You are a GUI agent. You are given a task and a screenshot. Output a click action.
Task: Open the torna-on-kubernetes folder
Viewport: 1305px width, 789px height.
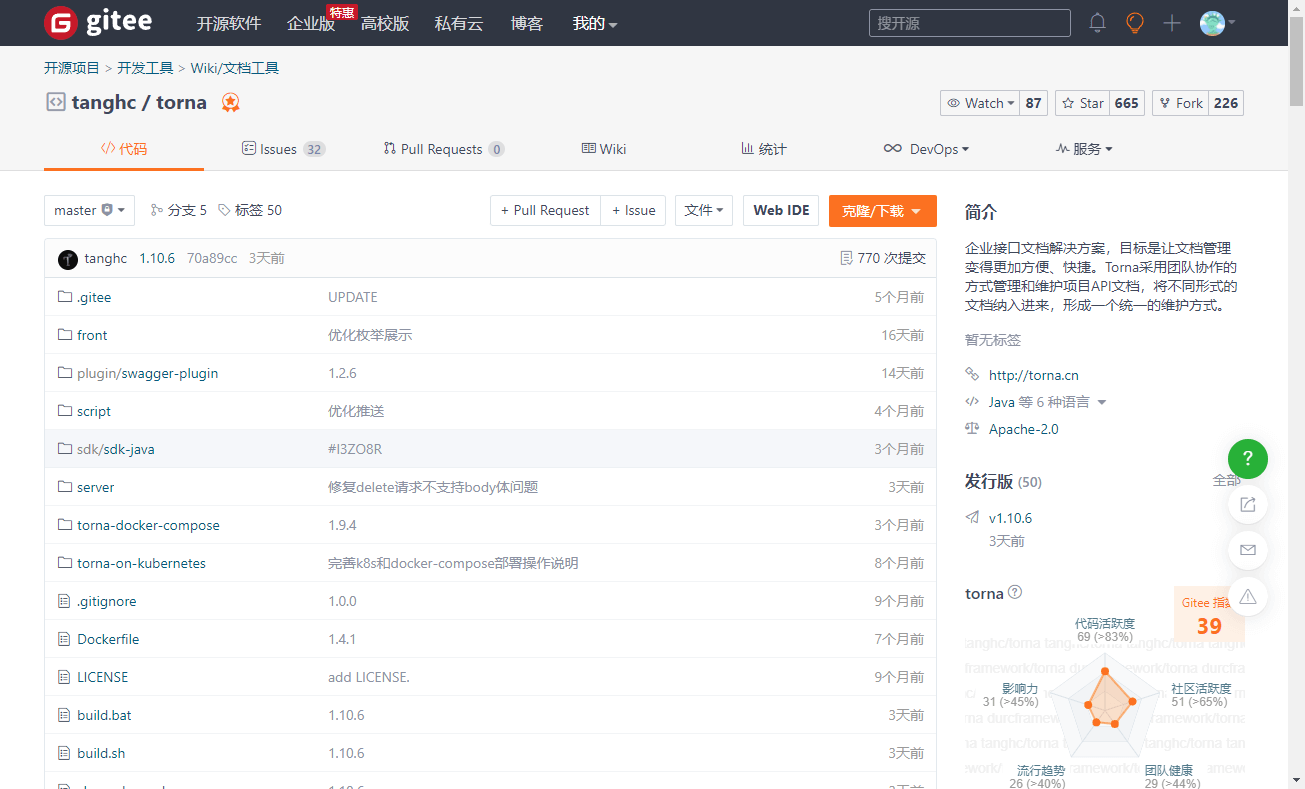pos(141,563)
